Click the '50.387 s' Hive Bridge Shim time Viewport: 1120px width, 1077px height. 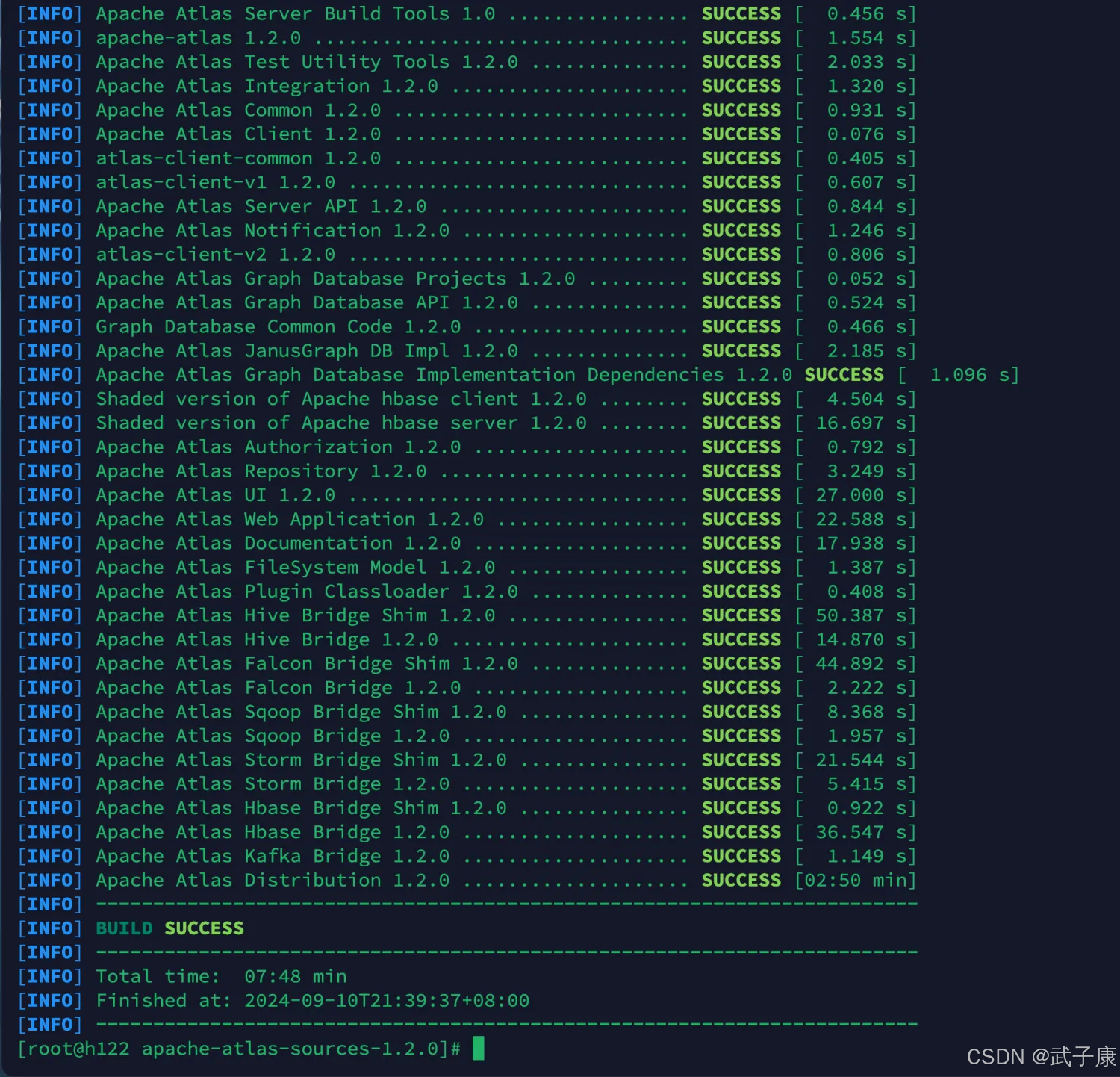click(x=862, y=616)
